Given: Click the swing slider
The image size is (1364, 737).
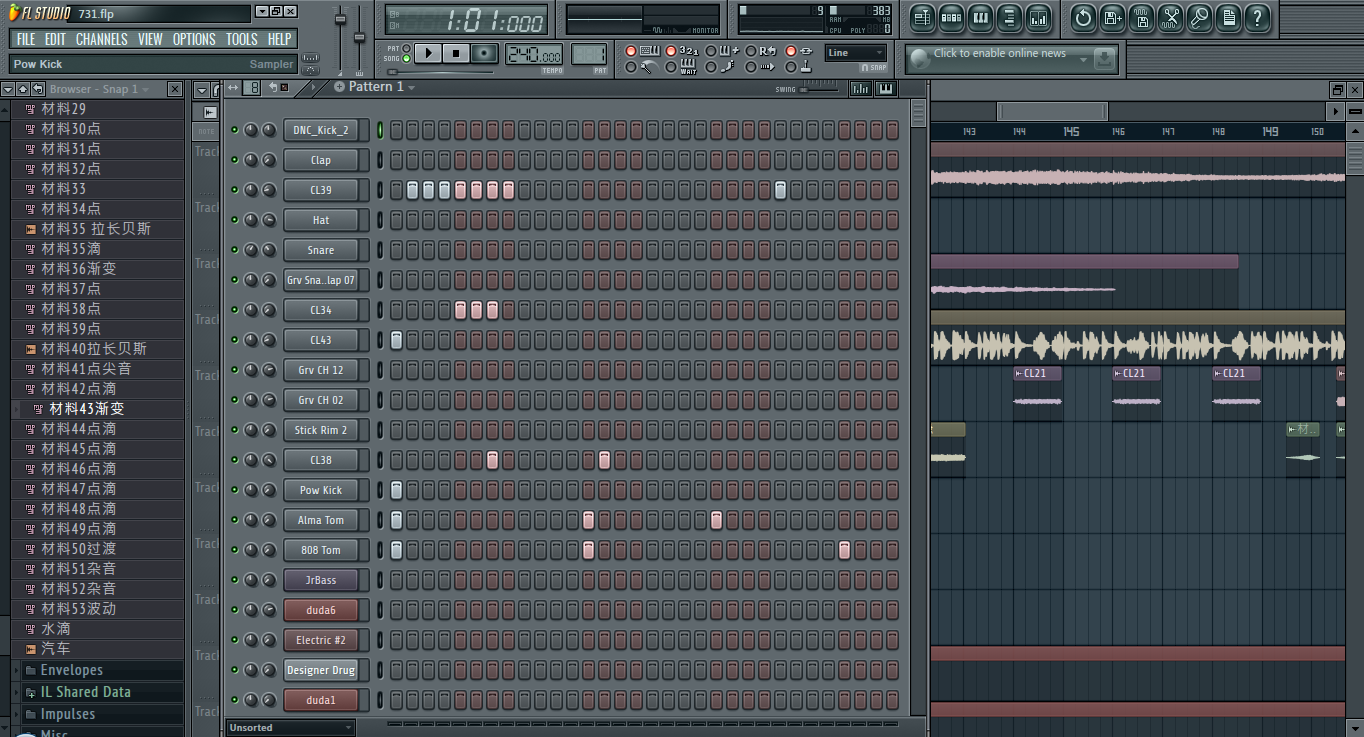Looking at the screenshot, I should (x=819, y=90).
